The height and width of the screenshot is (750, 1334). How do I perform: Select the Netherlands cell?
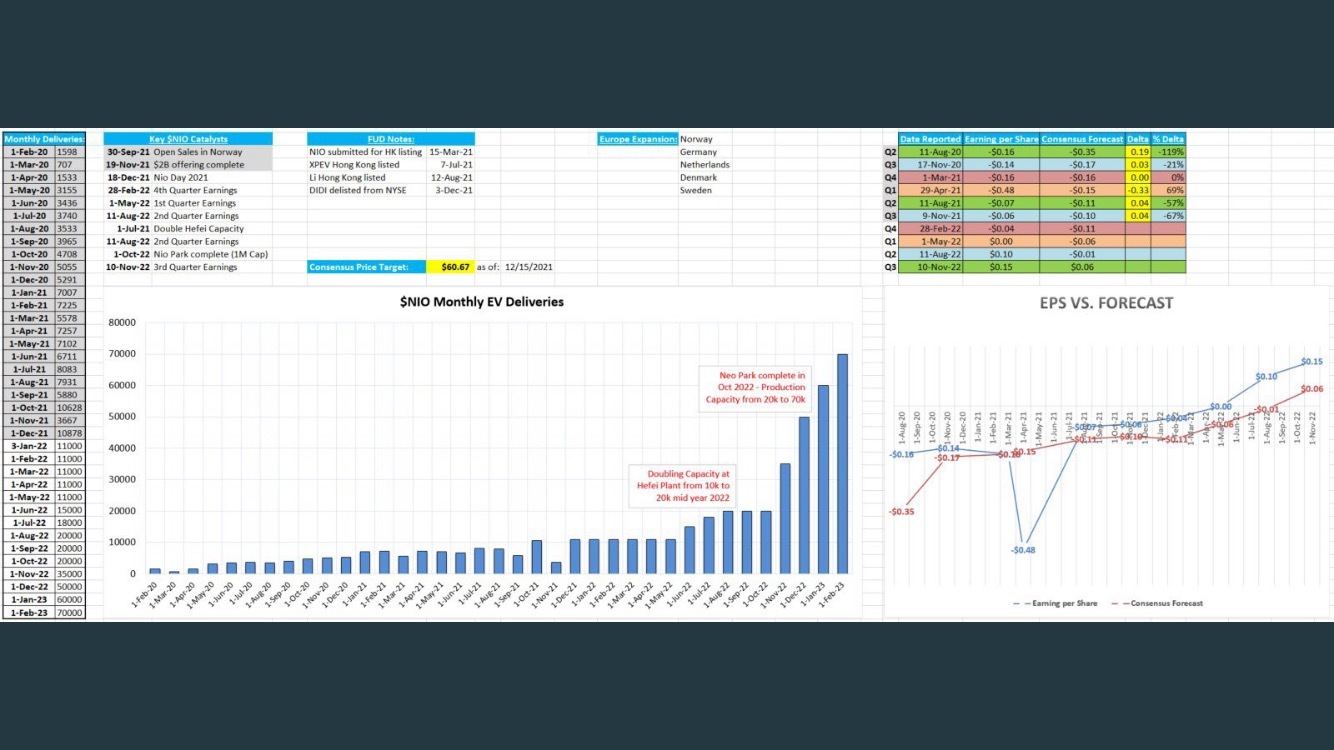click(705, 165)
